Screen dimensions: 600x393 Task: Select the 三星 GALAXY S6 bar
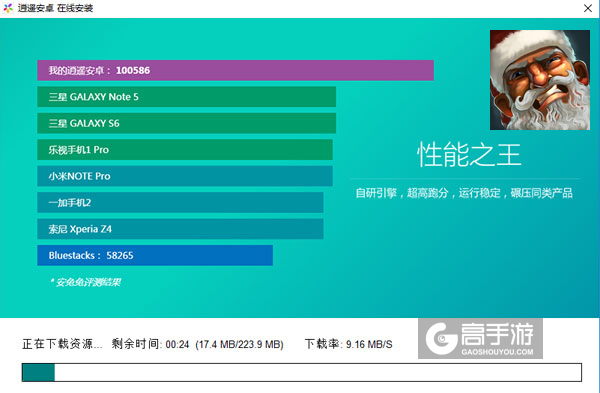[x=186, y=123]
